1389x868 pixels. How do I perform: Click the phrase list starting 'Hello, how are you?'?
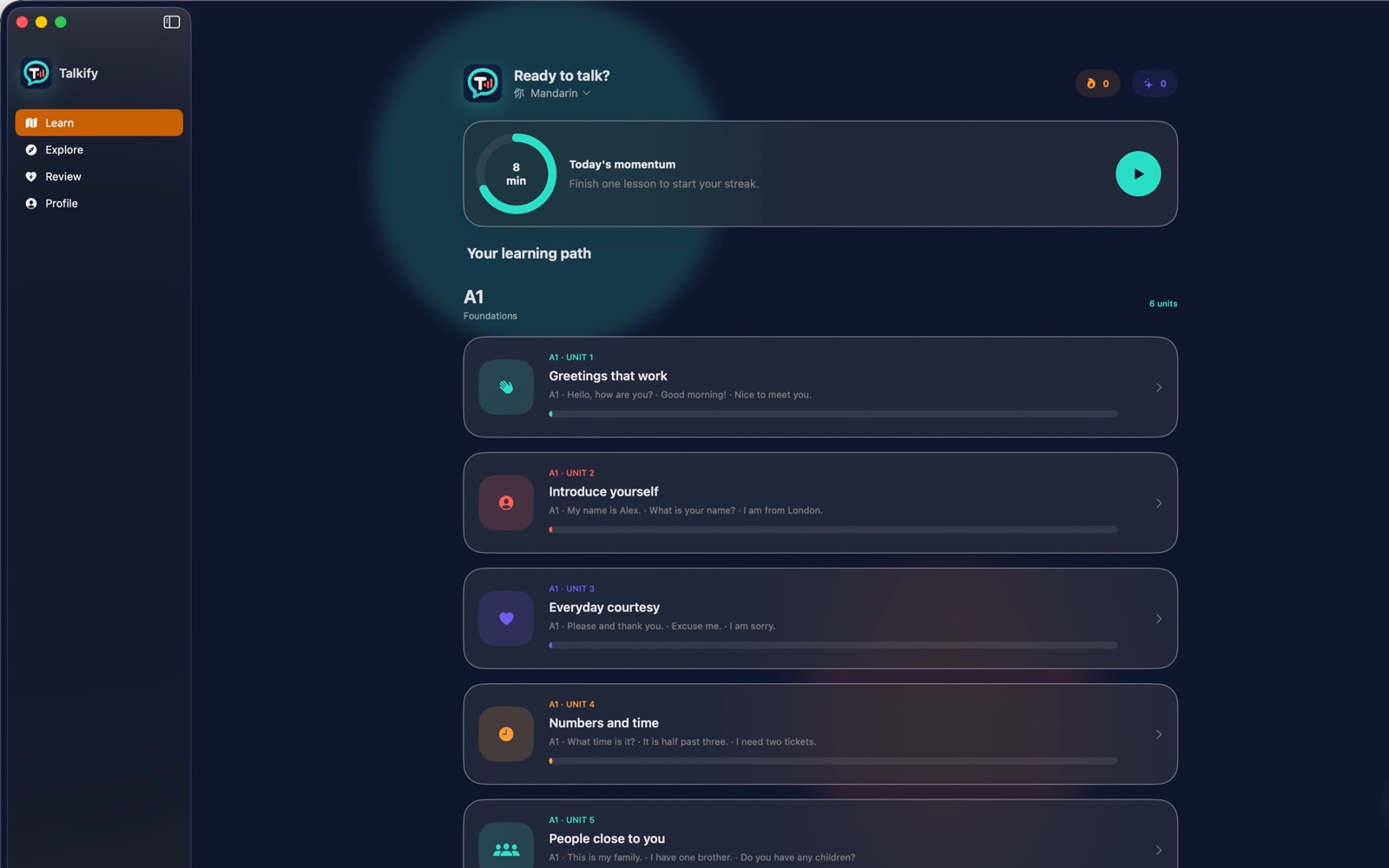tap(680, 395)
